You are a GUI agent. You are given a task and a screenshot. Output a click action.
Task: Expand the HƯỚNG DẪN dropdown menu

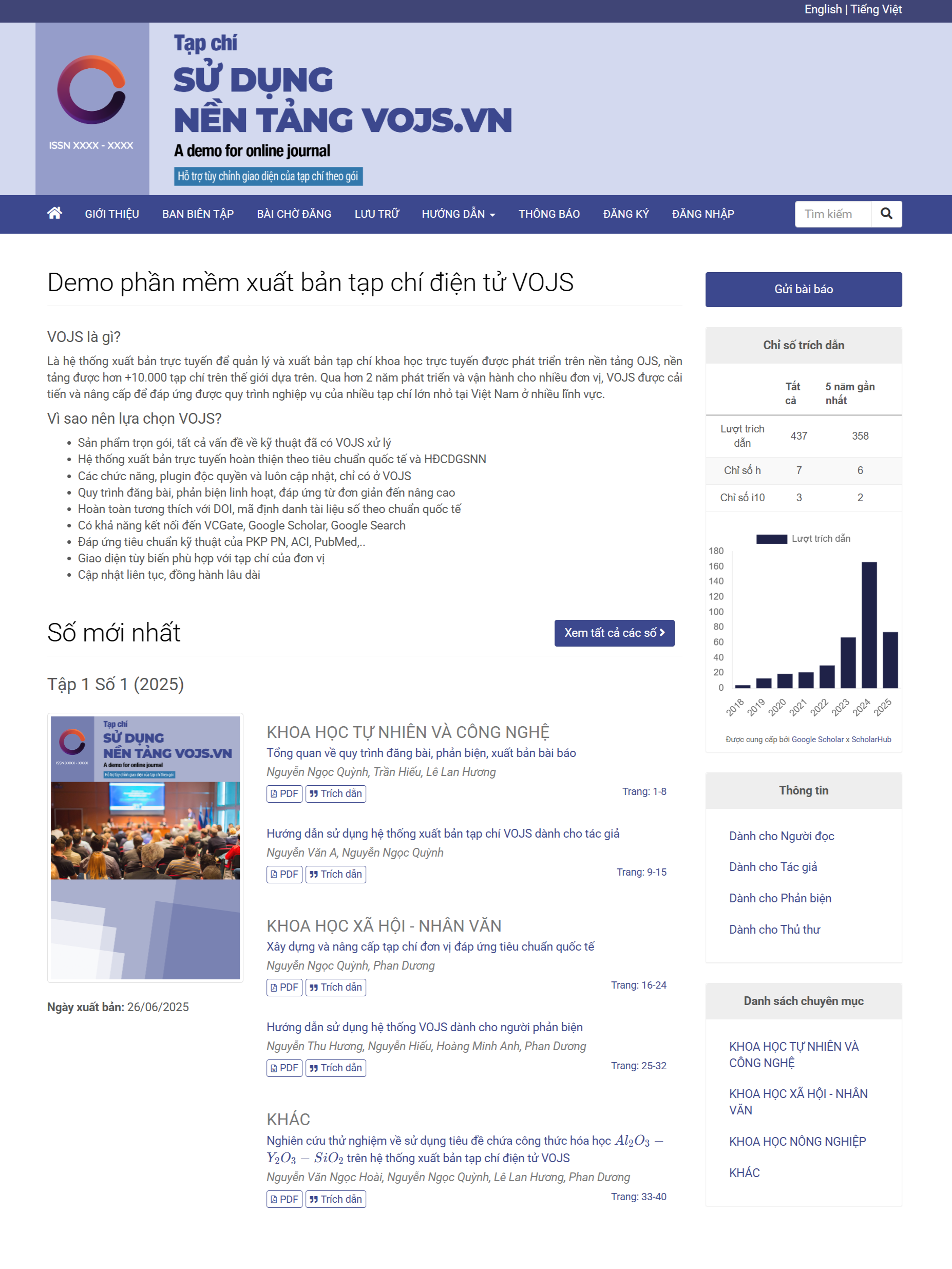tap(458, 214)
